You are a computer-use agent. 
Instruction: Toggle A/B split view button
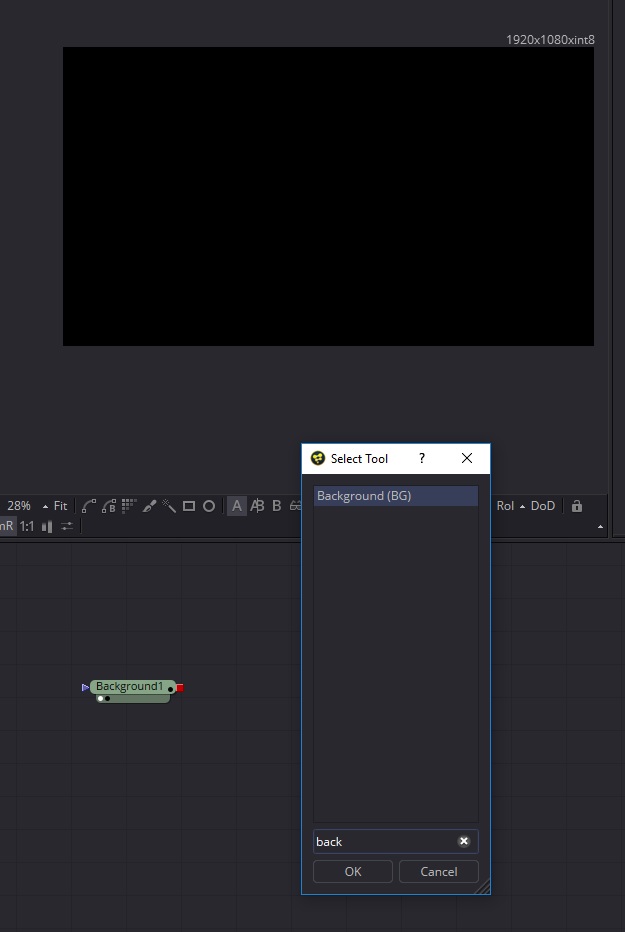[x=257, y=506]
